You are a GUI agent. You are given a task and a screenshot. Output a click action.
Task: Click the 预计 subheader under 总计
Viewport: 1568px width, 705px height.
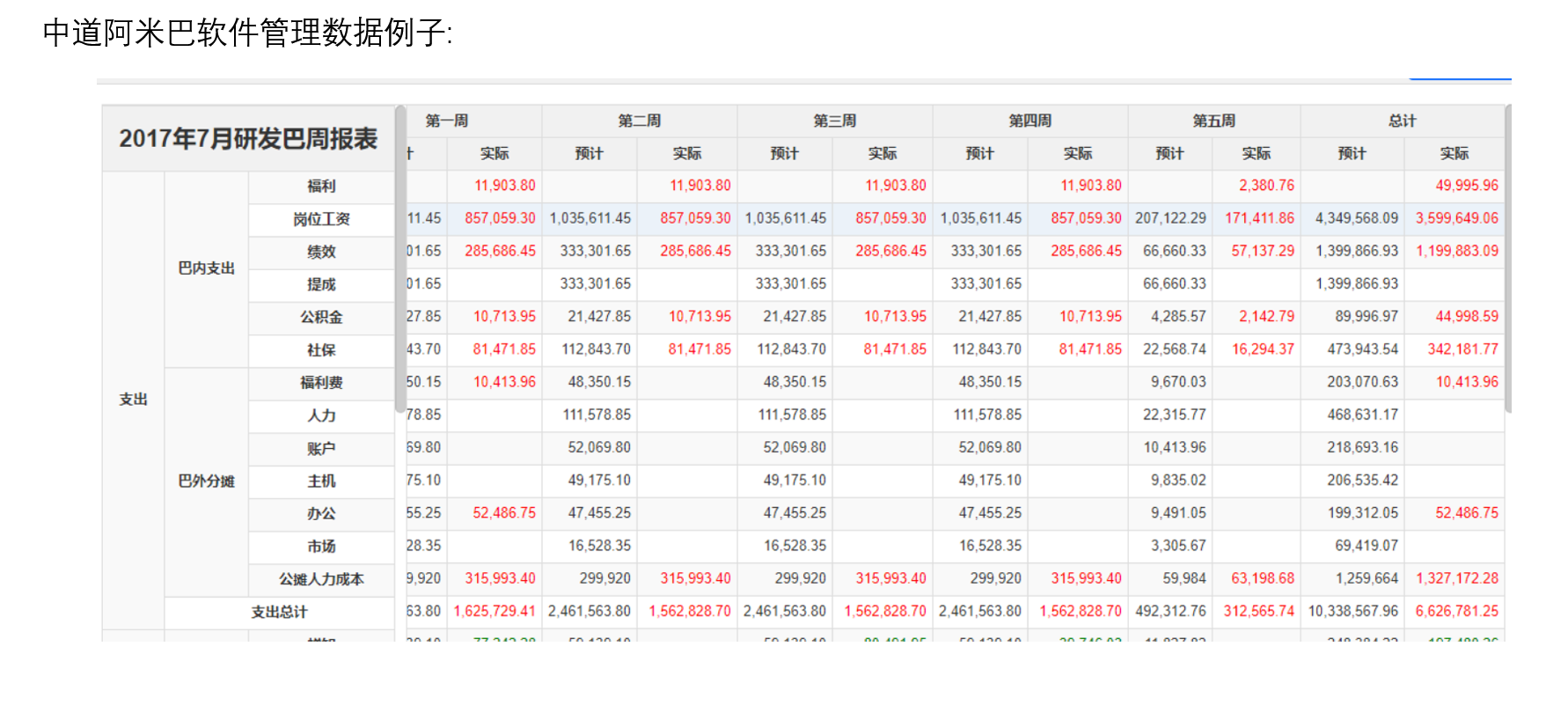tap(1352, 153)
